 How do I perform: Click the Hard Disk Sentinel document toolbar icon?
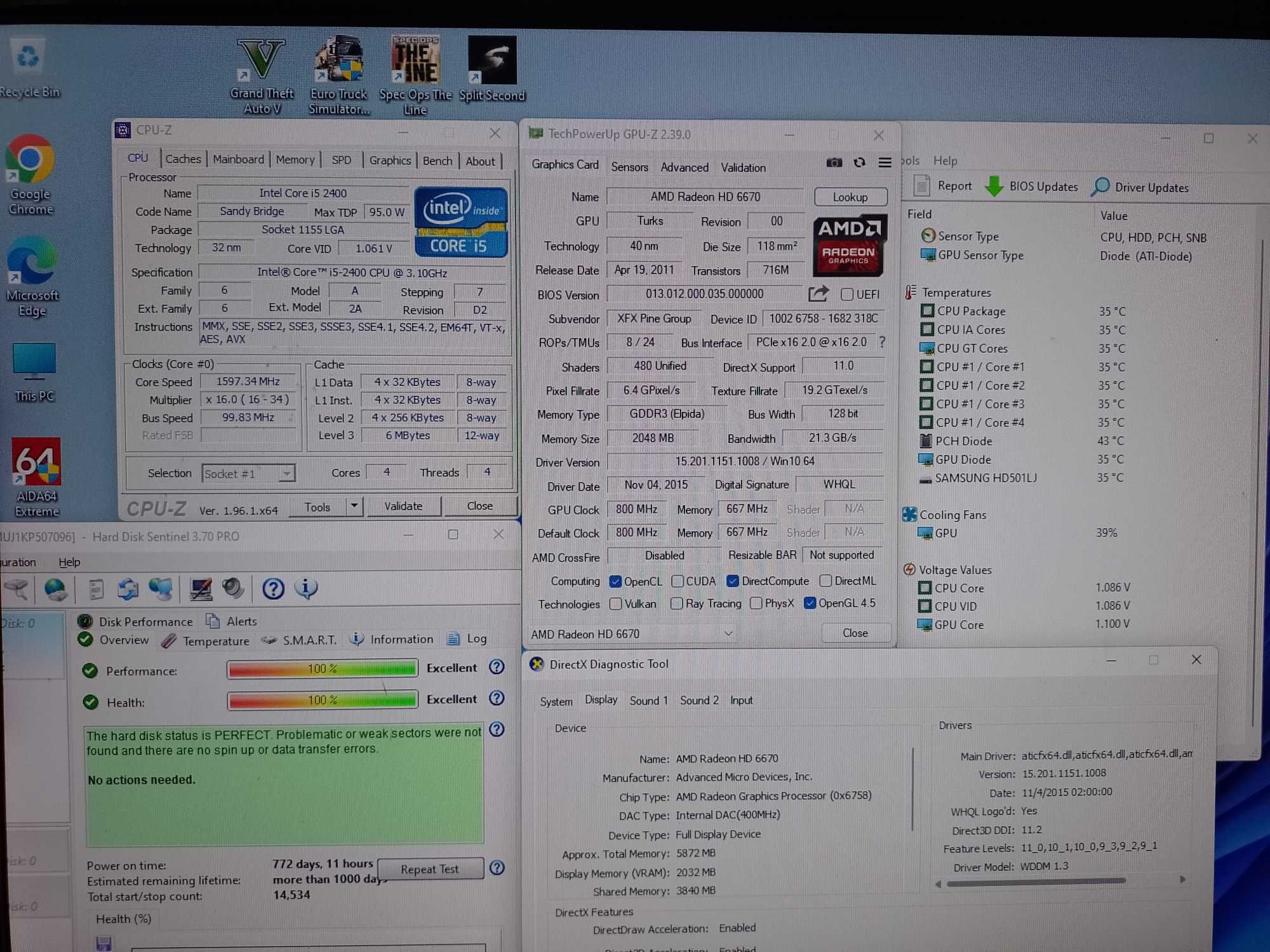97,589
